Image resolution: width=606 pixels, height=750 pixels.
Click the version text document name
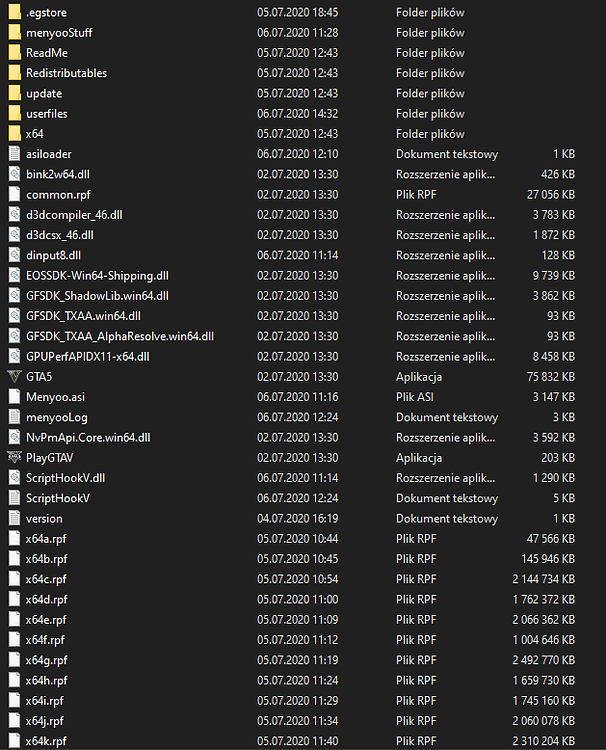(44, 518)
